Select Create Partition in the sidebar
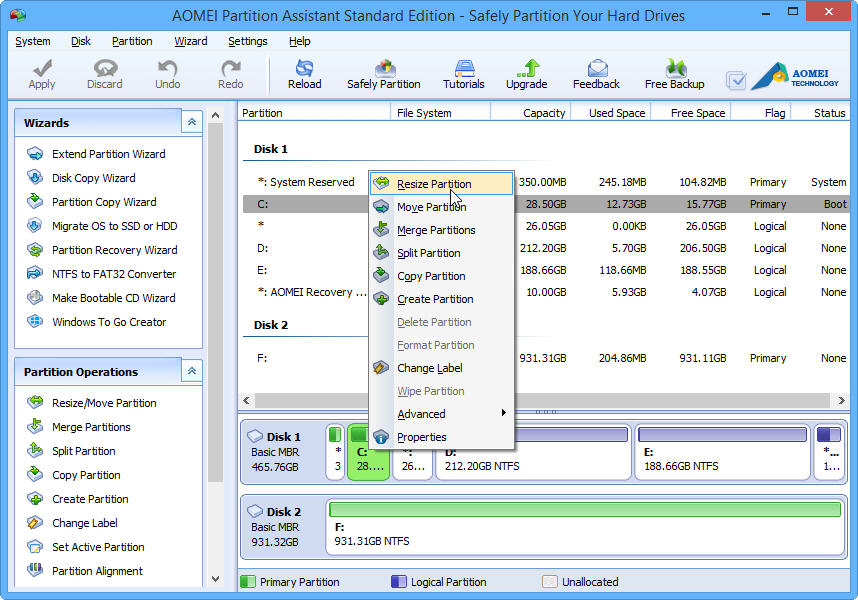Screen dimensions: 858x600 click(90, 499)
